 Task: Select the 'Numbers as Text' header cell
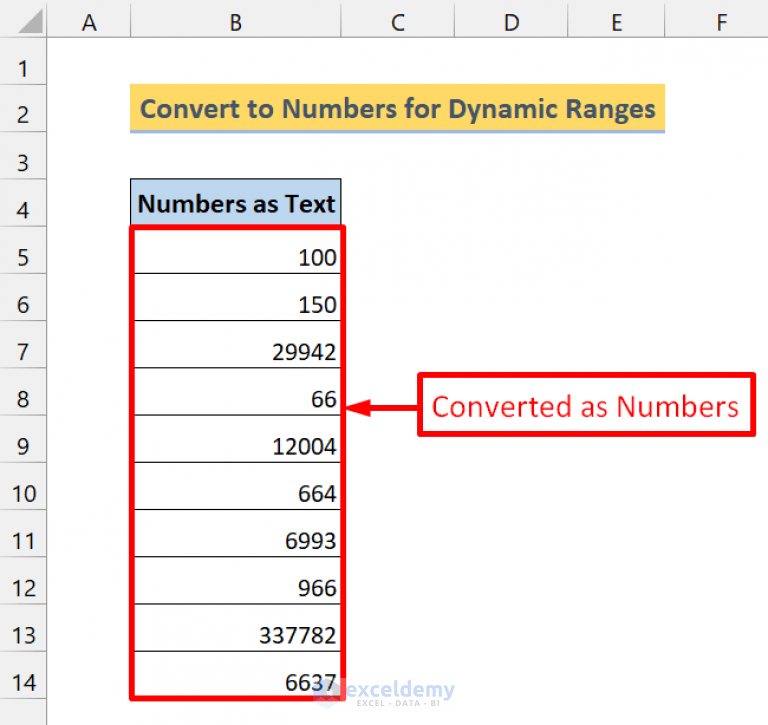click(236, 203)
